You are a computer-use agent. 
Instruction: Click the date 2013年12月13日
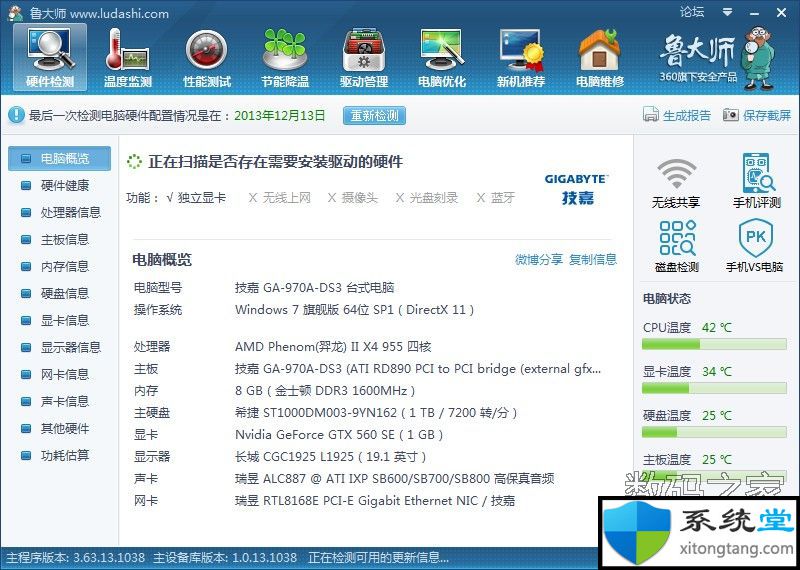(x=280, y=115)
